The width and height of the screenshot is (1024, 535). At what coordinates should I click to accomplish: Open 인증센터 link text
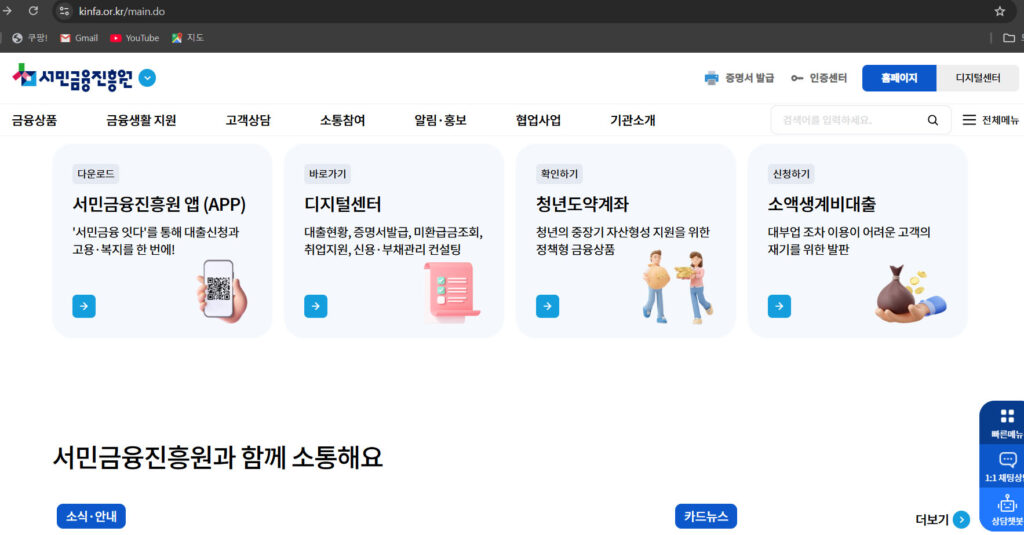click(828, 78)
